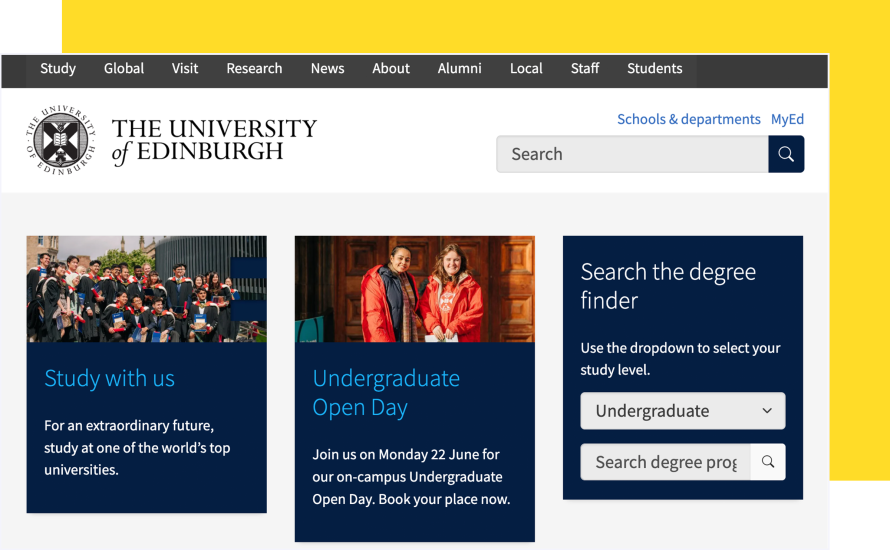The image size is (890, 550).
Task: Click the Search degree programmes field
Action: coord(665,462)
